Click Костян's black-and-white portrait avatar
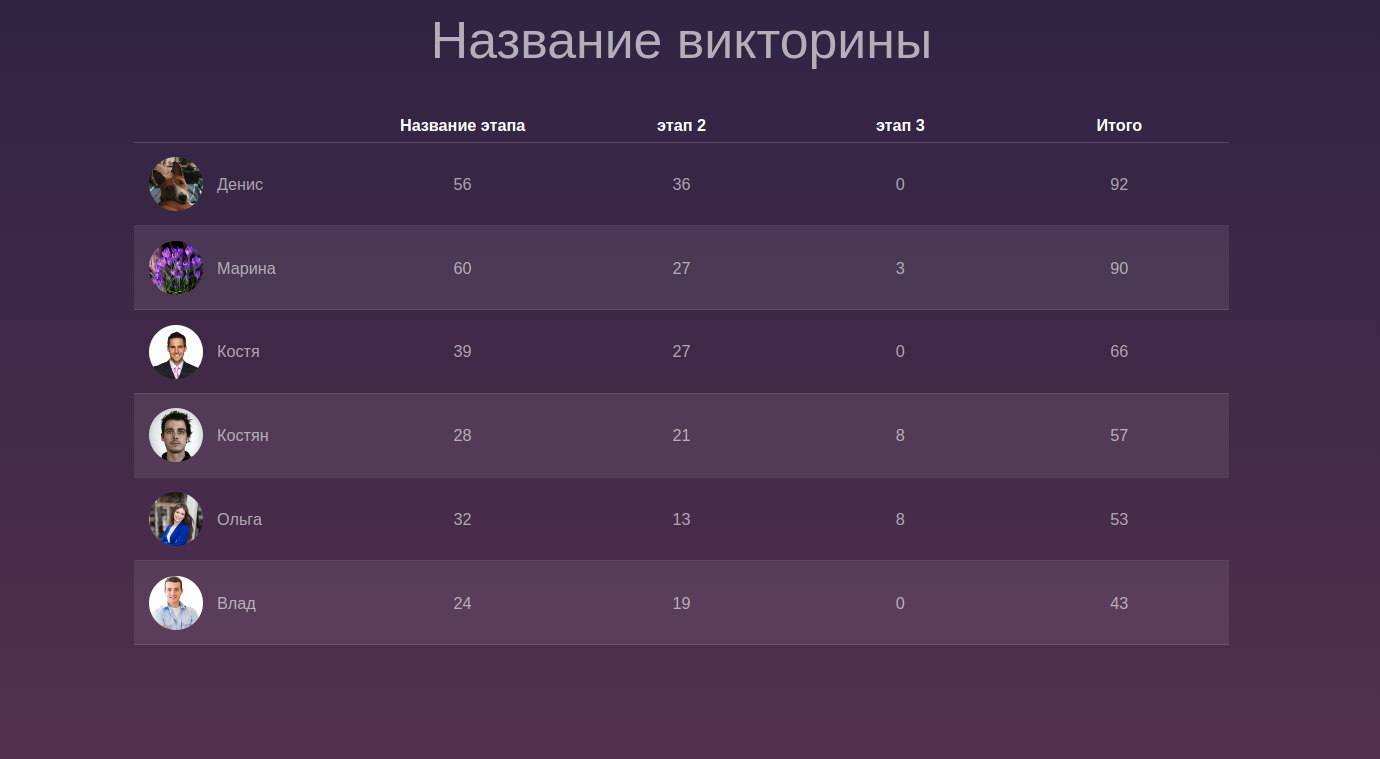 coord(176,435)
